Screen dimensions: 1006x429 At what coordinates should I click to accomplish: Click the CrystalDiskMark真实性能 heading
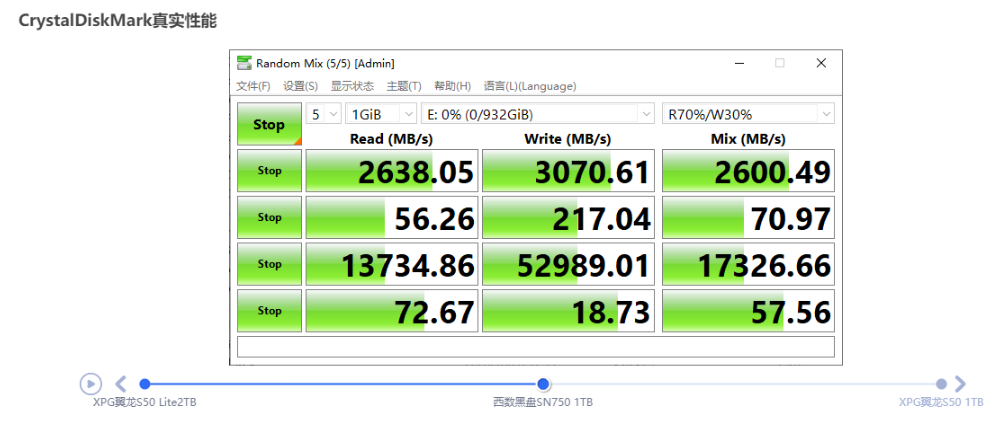[x=117, y=21]
